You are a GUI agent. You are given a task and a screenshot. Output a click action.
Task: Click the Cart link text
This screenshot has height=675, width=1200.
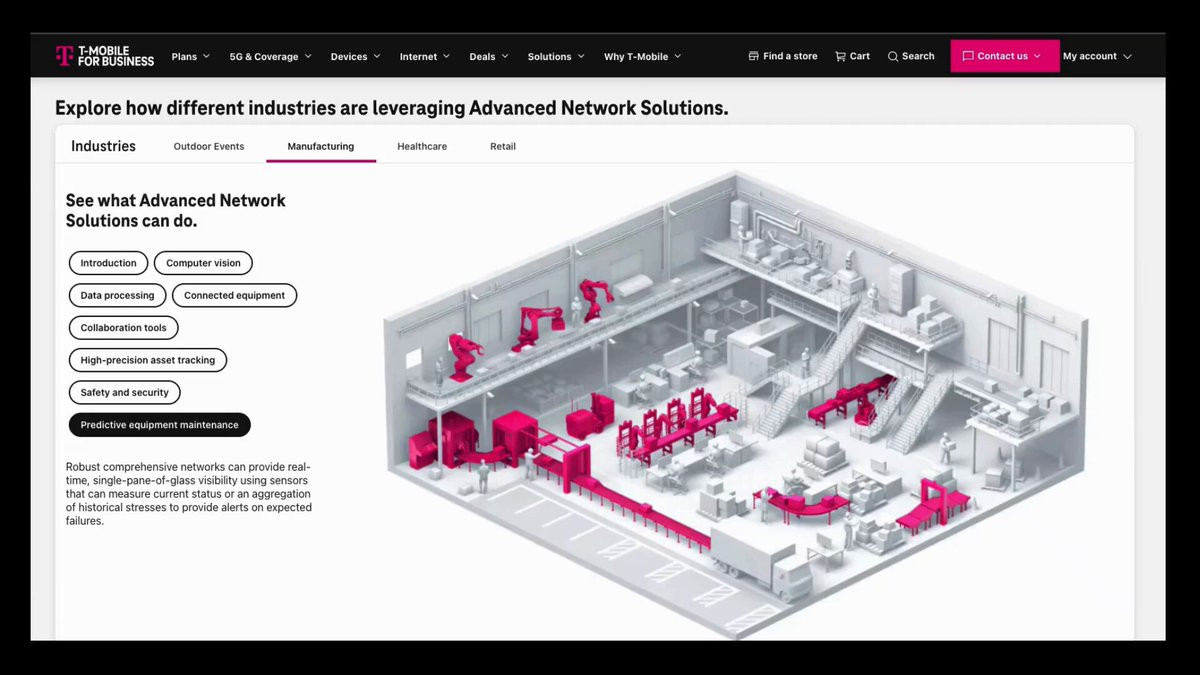860,56
